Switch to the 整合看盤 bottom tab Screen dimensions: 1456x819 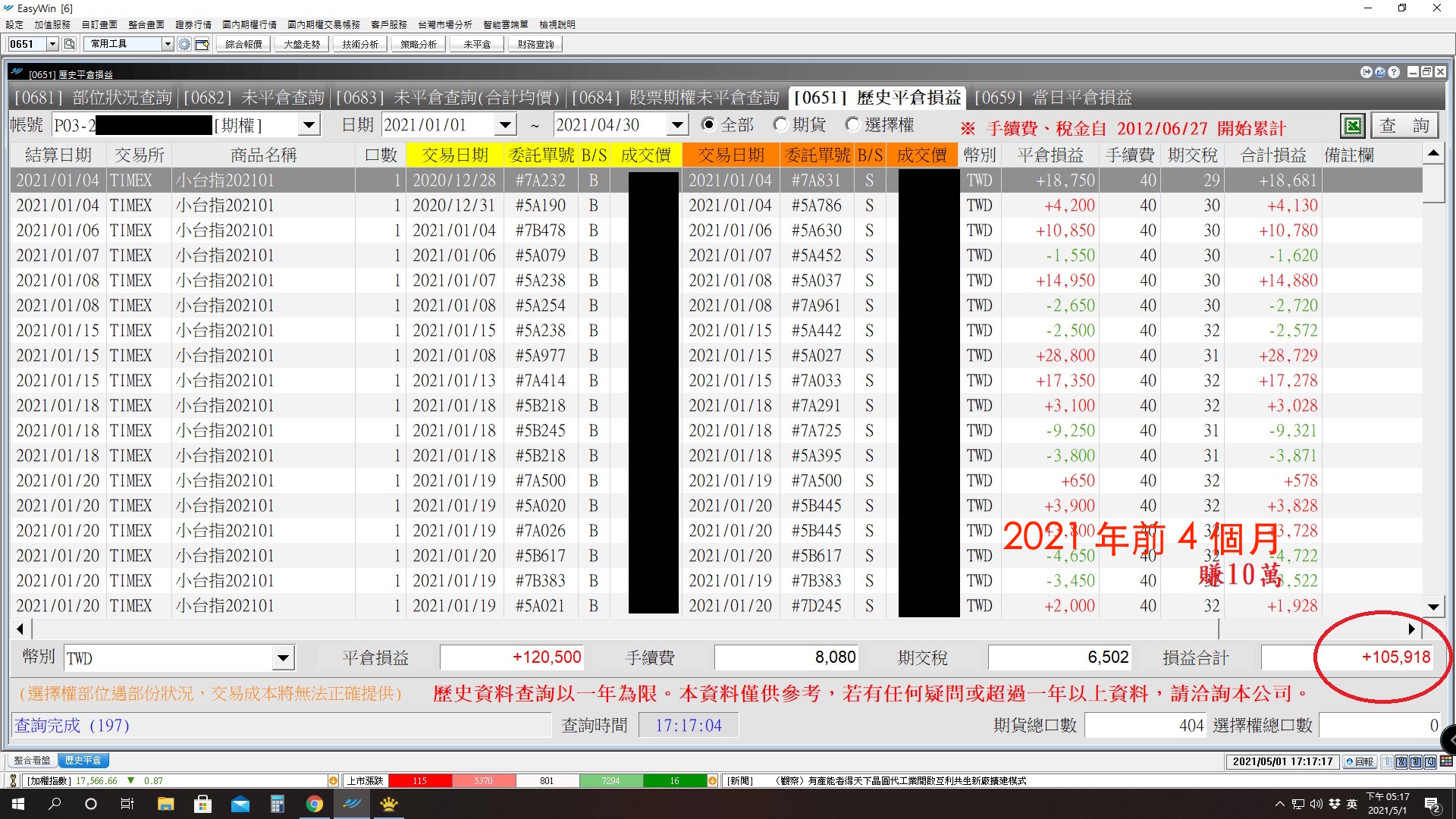pyautogui.click(x=32, y=761)
